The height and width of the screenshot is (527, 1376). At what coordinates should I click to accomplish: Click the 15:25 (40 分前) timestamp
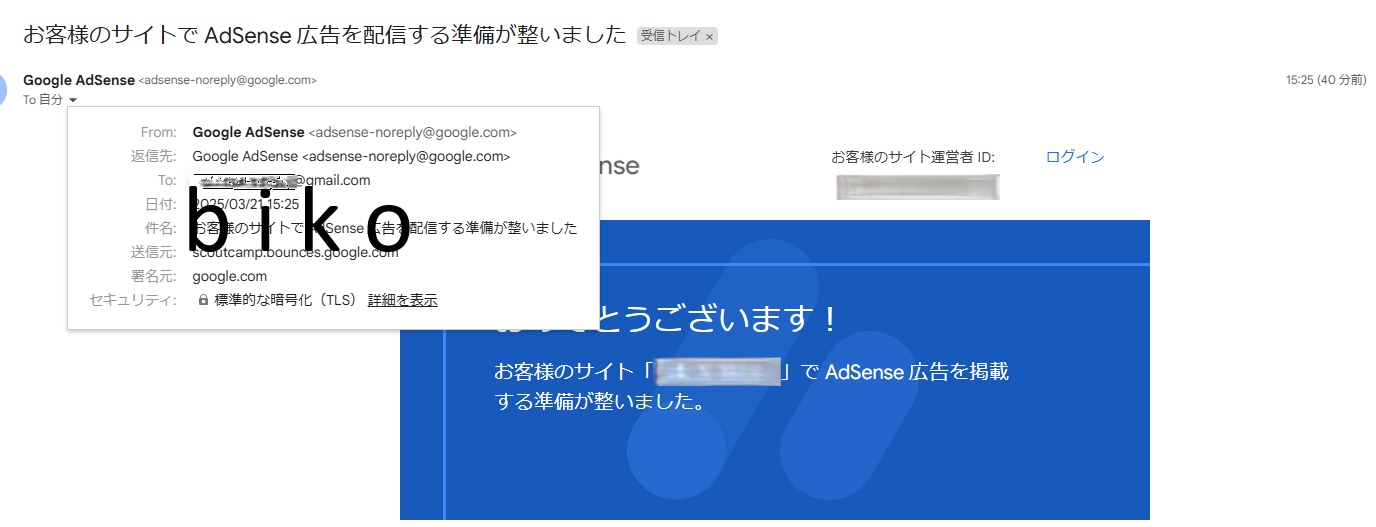[1326, 80]
